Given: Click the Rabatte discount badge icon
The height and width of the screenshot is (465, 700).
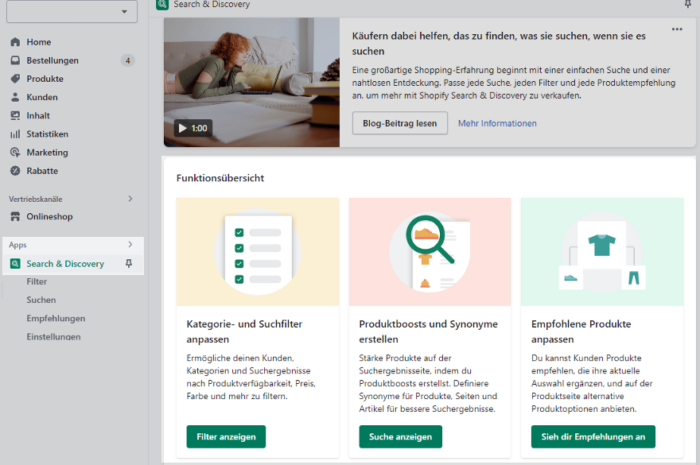Looking at the screenshot, I should pos(15,170).
